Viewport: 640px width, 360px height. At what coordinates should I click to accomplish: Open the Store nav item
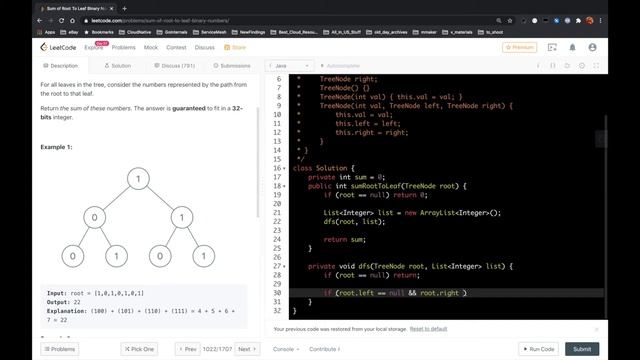235,47
